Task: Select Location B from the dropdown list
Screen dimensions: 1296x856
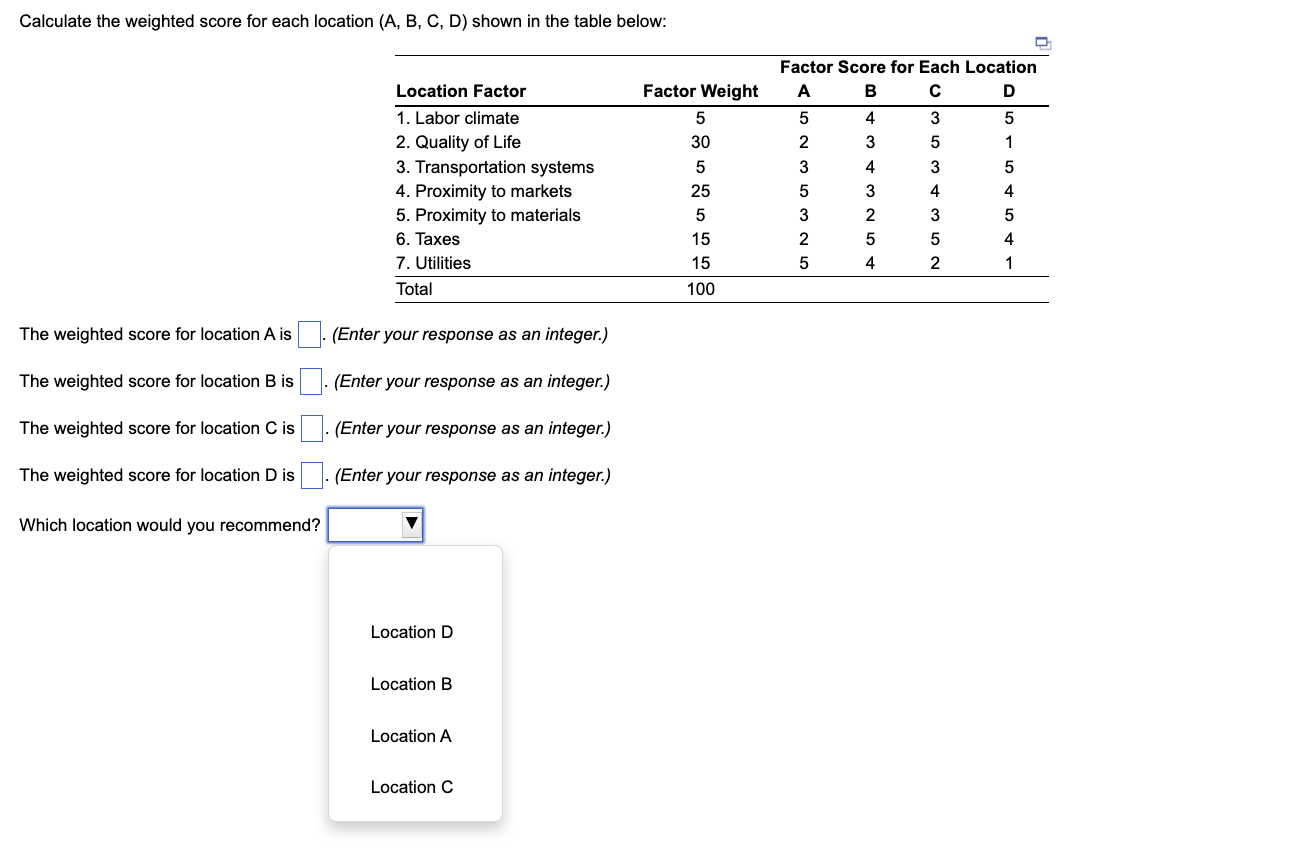Action: [411, 684]
